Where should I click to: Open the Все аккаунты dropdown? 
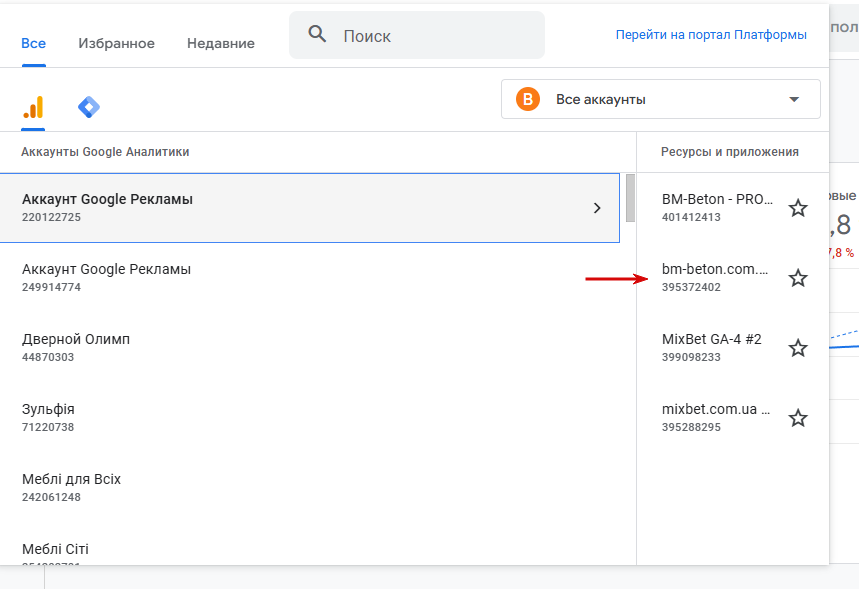pyautogui.click(x=661, y=99)
